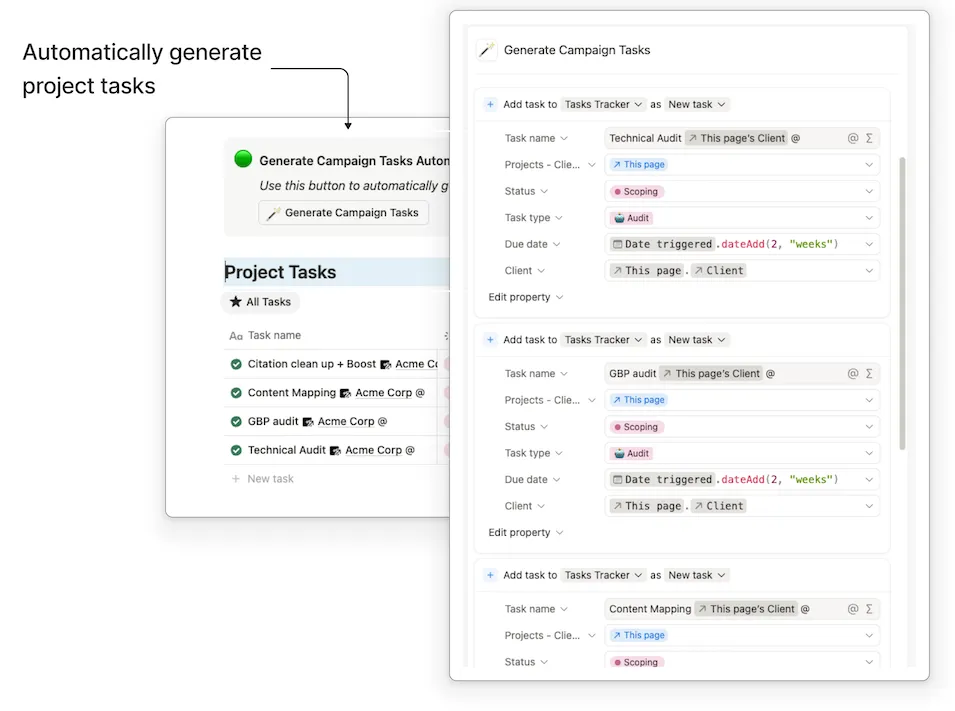Click the magic wand icon beside Generate Campaign Tasks title
The width and height of the screenshot is (955, 711).
tap(487, 50)
